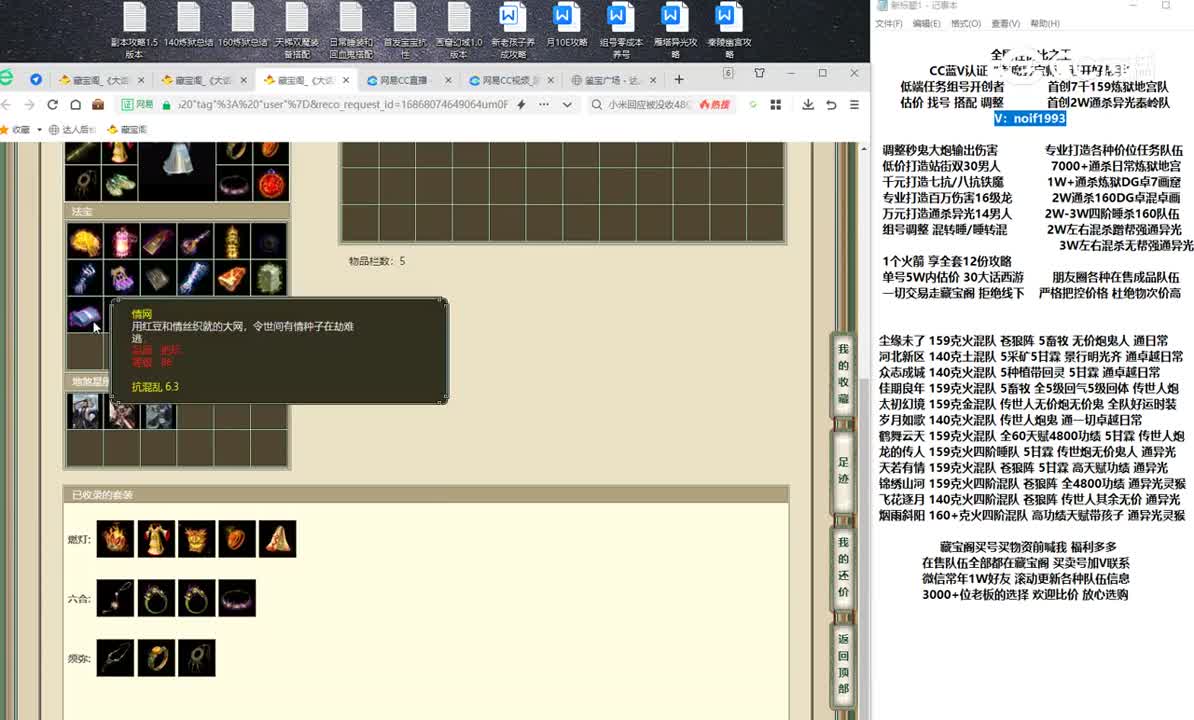Open the browser hamburger main menu

tap(854, 104)
